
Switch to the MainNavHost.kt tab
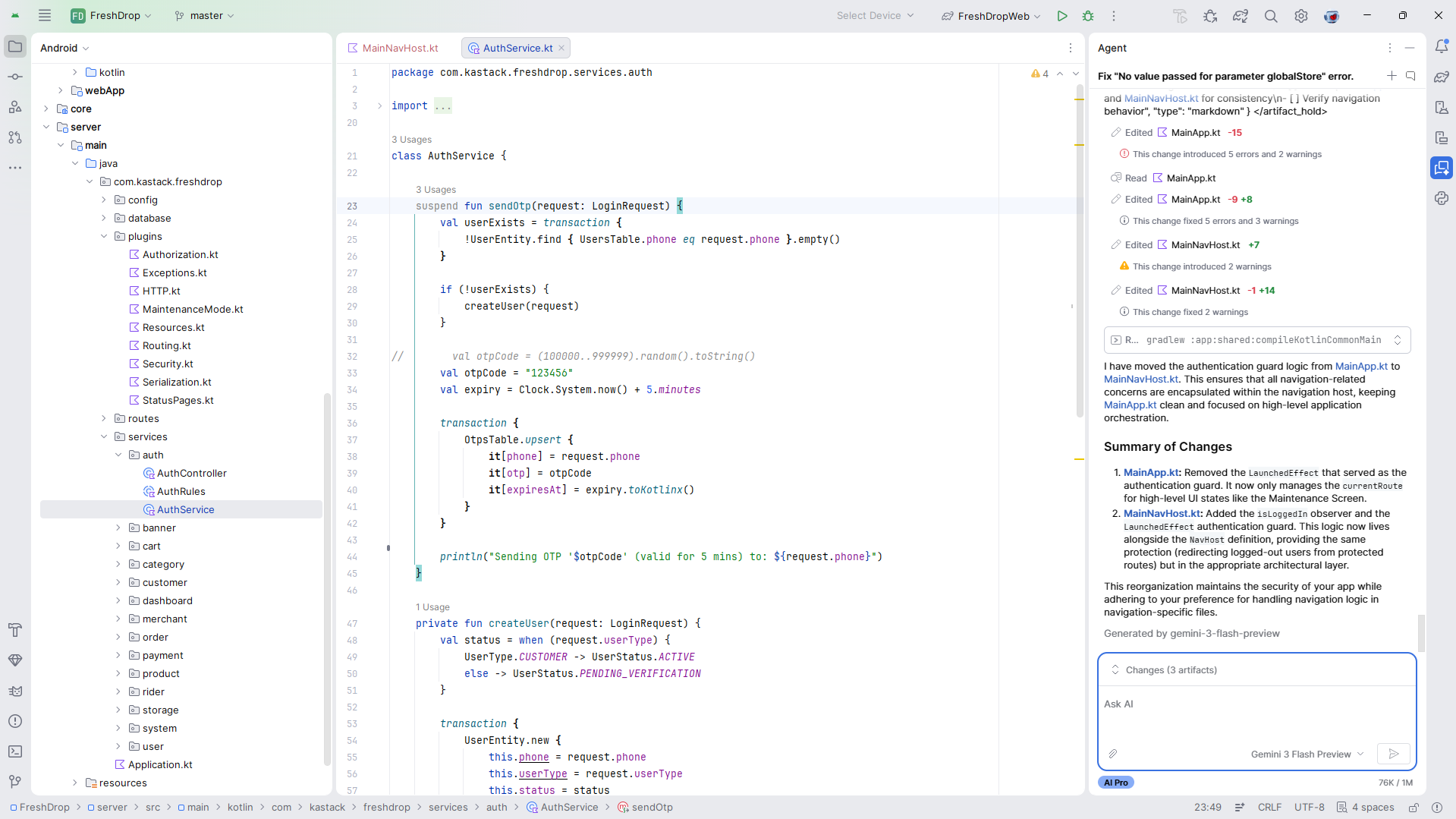394,48
